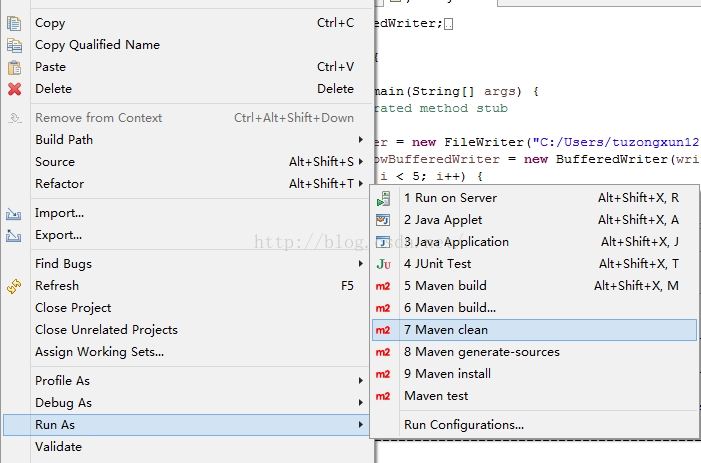The width and height of the screenshot is (701, 463).
Task: Click the Run on Server icon
Action: [x=383, y=198]
